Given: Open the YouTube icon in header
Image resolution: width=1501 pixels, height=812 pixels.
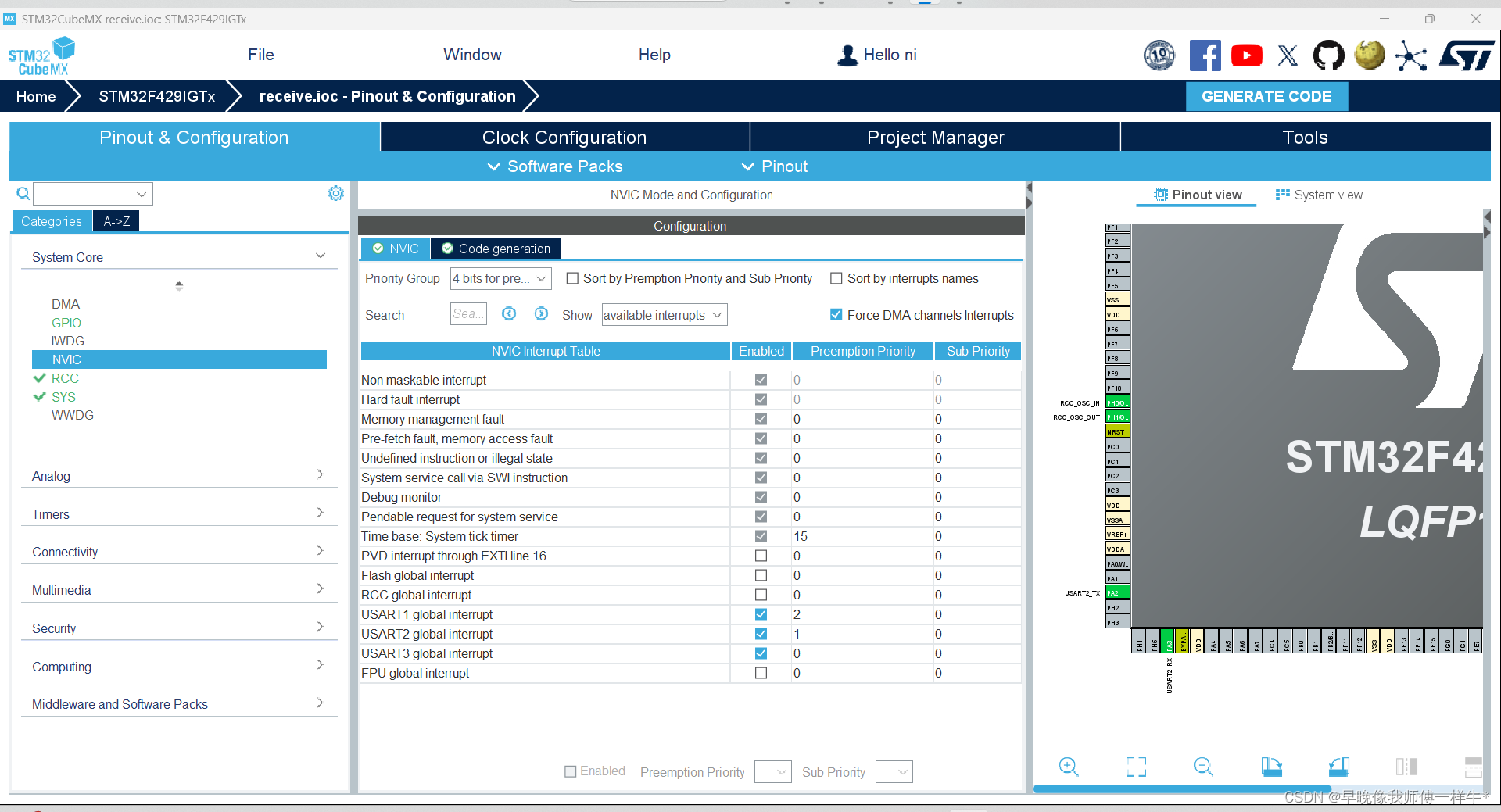Looking at the screenshot, I should coord(1247,55).
